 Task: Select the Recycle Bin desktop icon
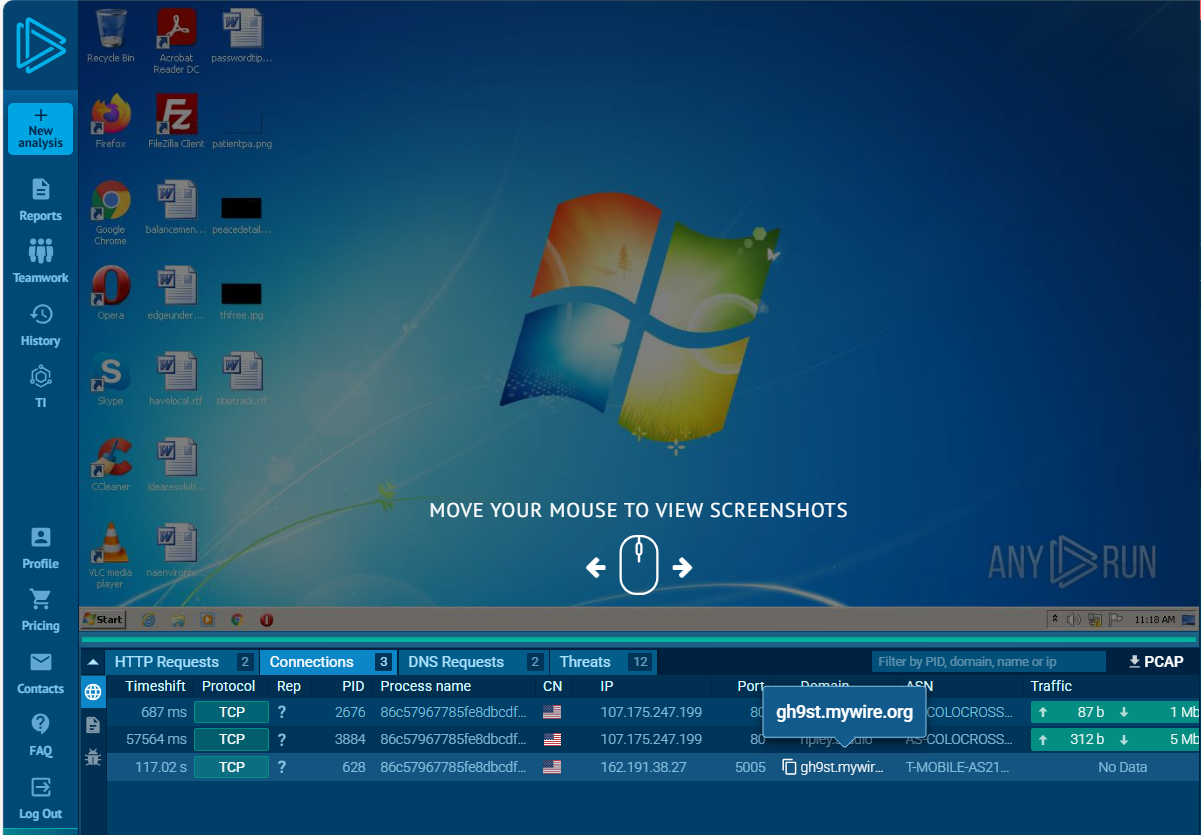110,36
